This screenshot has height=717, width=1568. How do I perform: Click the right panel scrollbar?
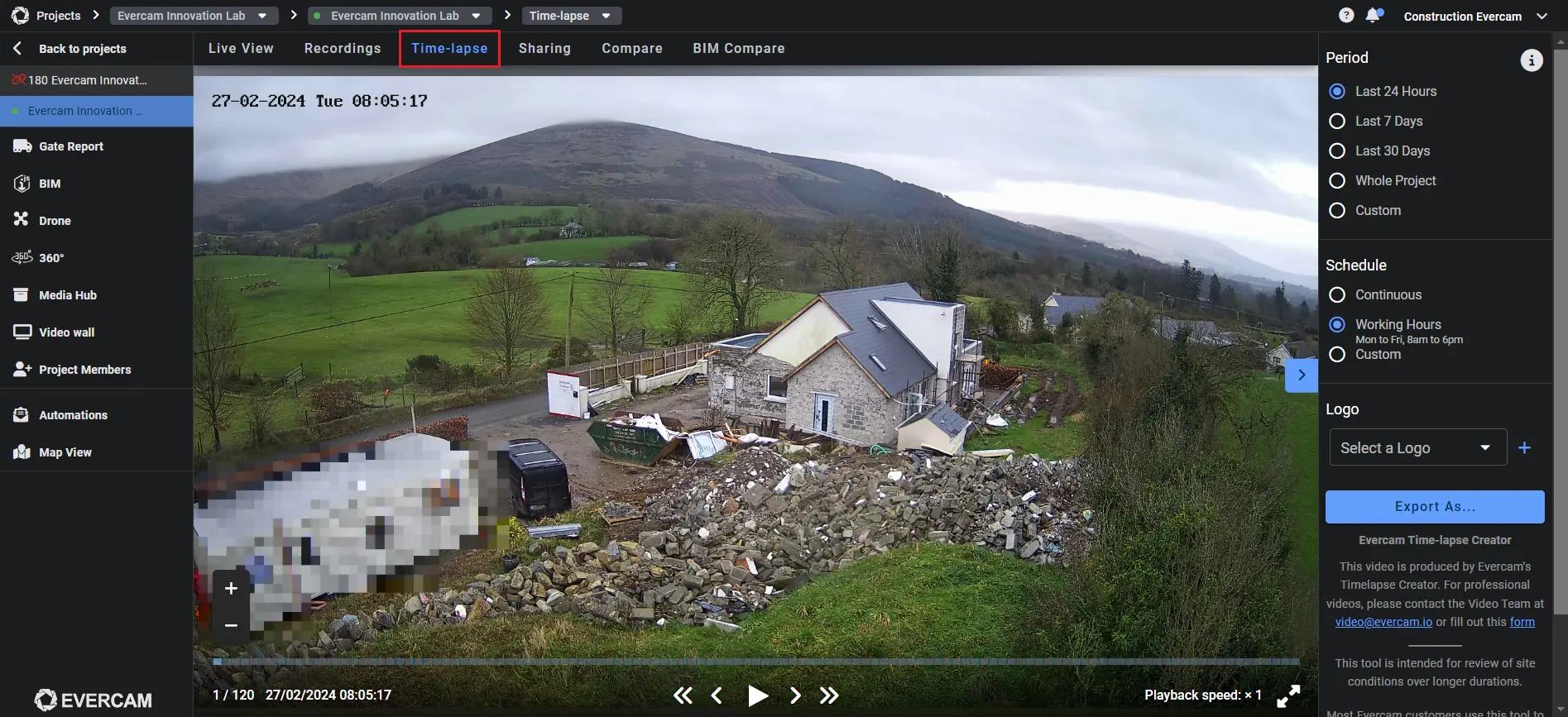click(1561, 331)
